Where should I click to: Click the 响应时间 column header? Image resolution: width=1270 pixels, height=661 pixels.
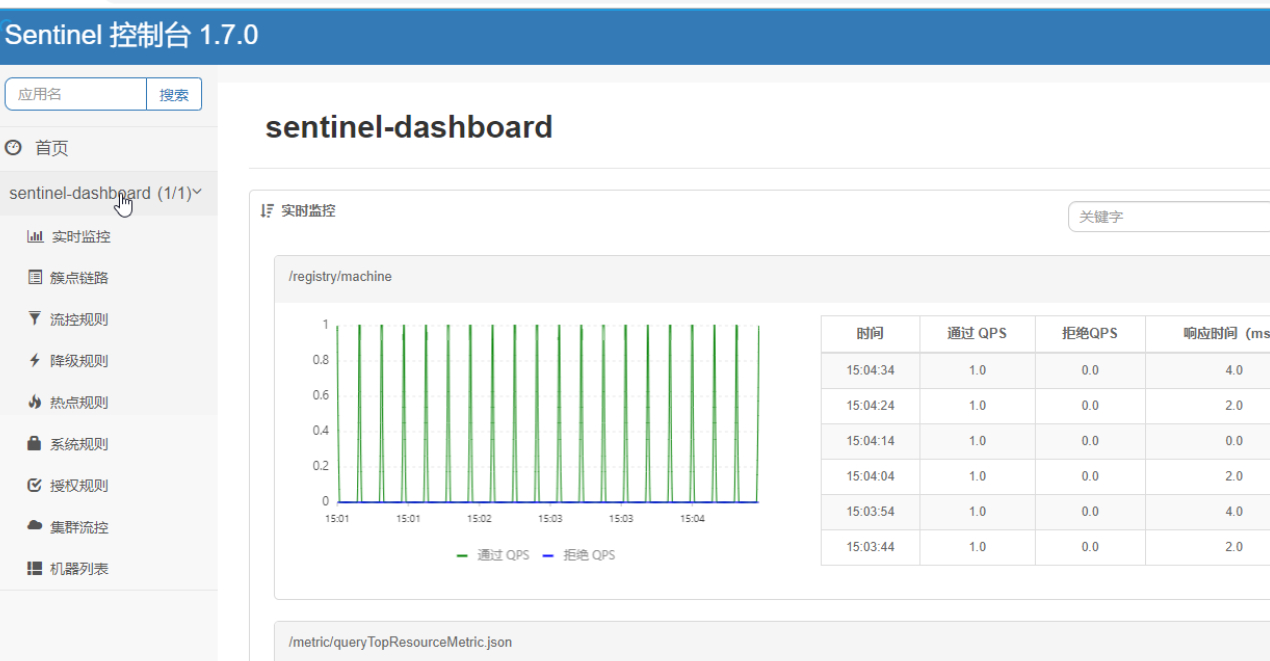(x=1208, y=334)
